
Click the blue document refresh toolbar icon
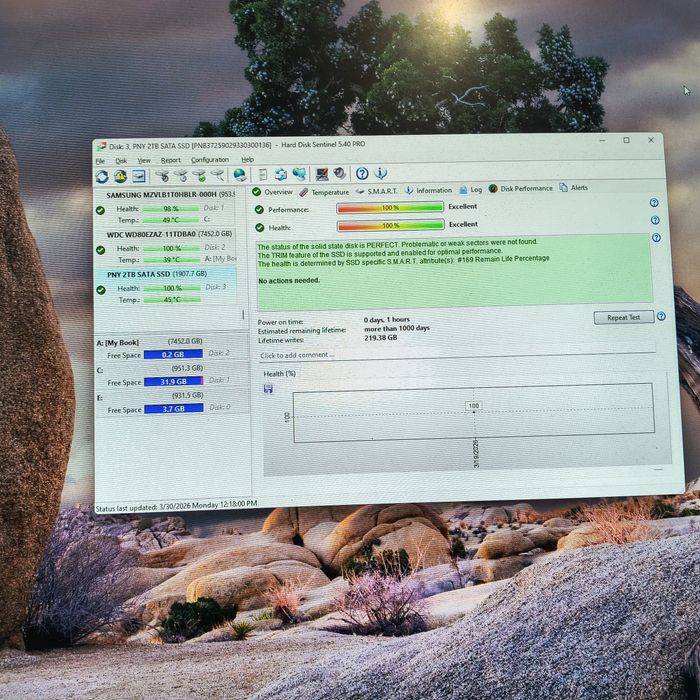[x=281, y=174]
